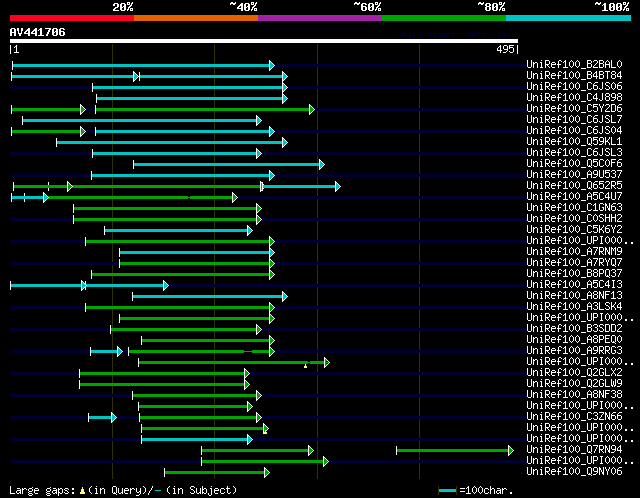Open the UniRef100_B4BT84 hit label
This screenshot has height=498, width=640.
click(x=574, y=76)
